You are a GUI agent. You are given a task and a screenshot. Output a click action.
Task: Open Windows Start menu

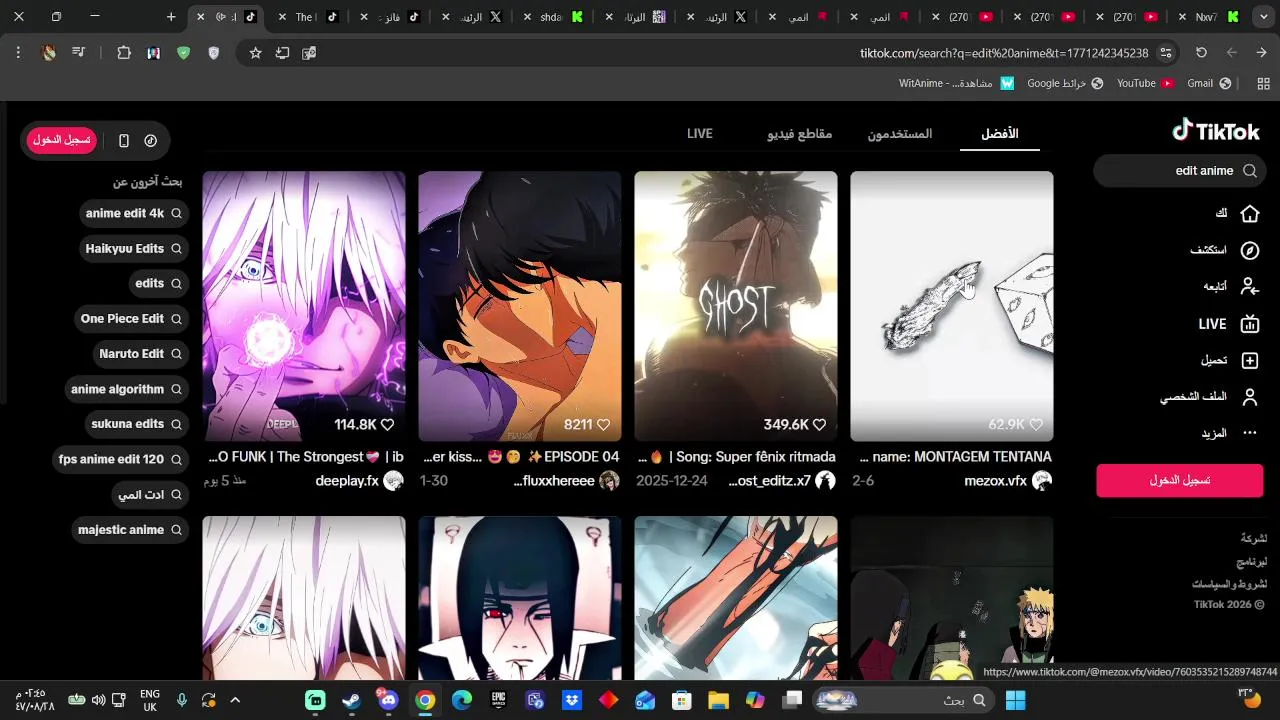coord(1016,700)
